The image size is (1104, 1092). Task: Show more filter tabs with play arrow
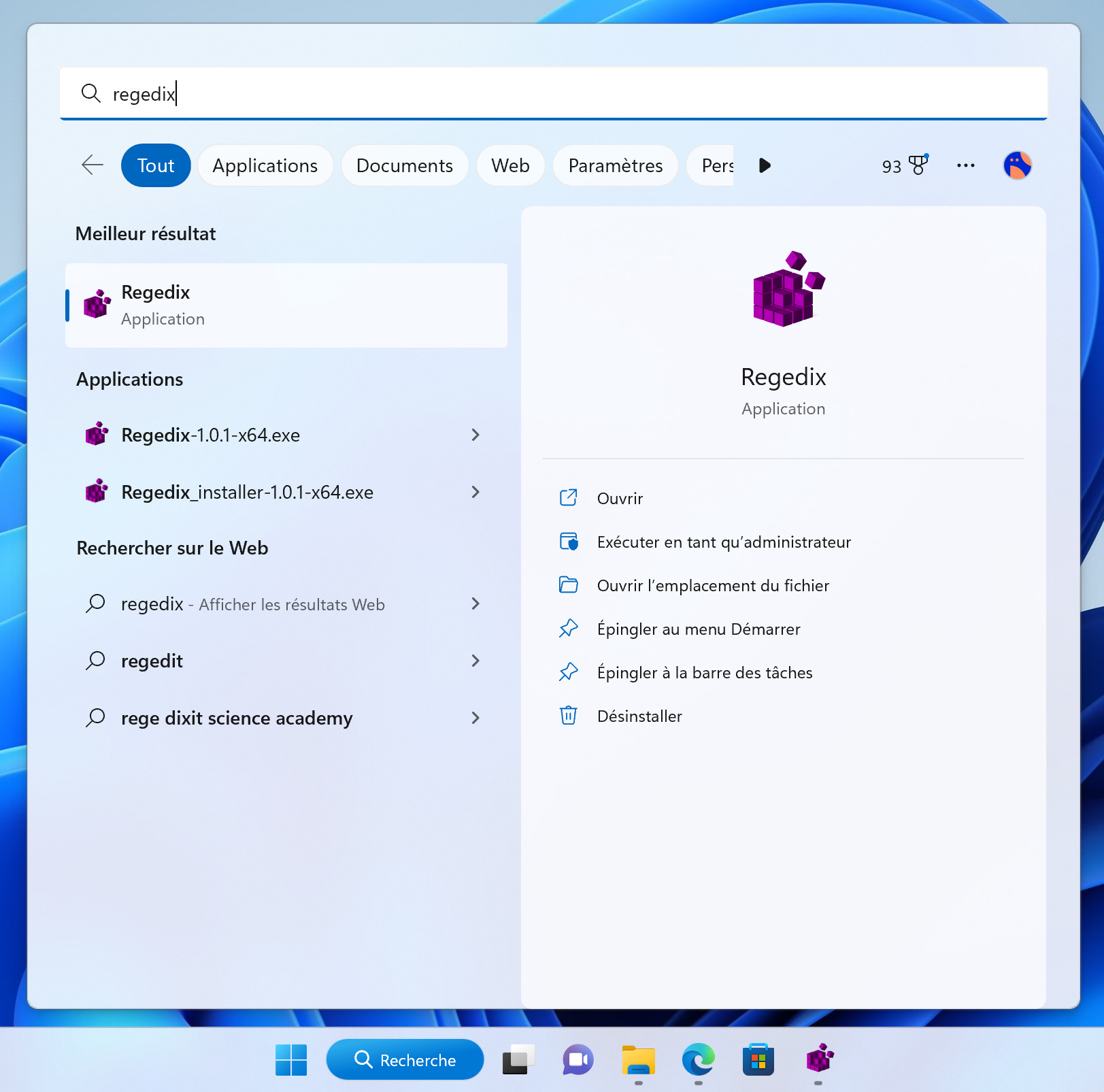point(765,165)
